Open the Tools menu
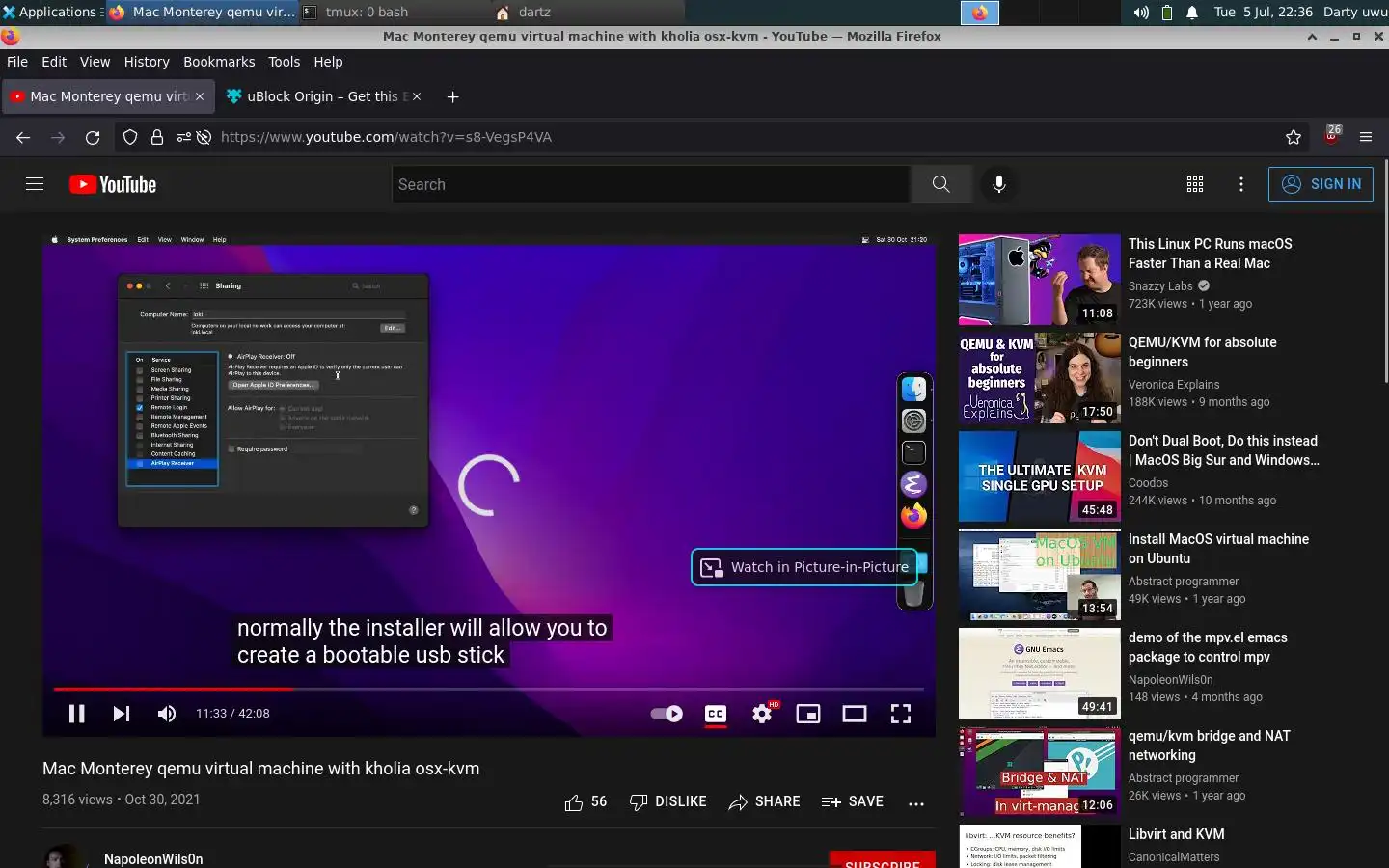 [x=284, y=62]
